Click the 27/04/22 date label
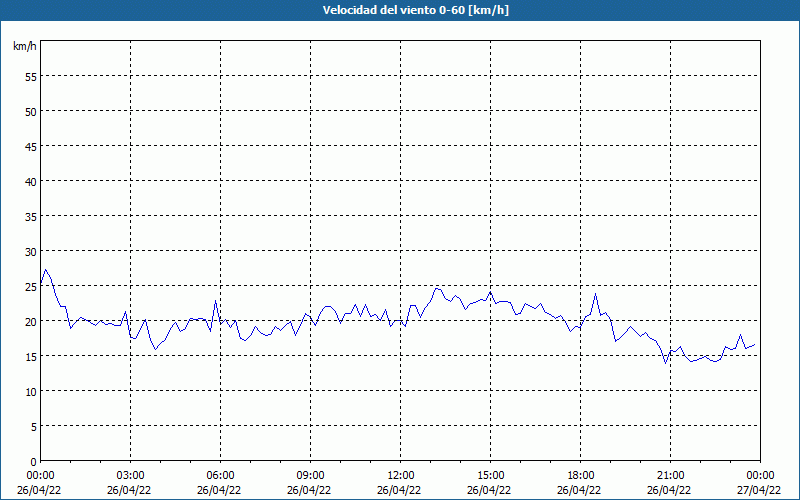This screenshot has width=800, height=500. [x=759, y=490]
